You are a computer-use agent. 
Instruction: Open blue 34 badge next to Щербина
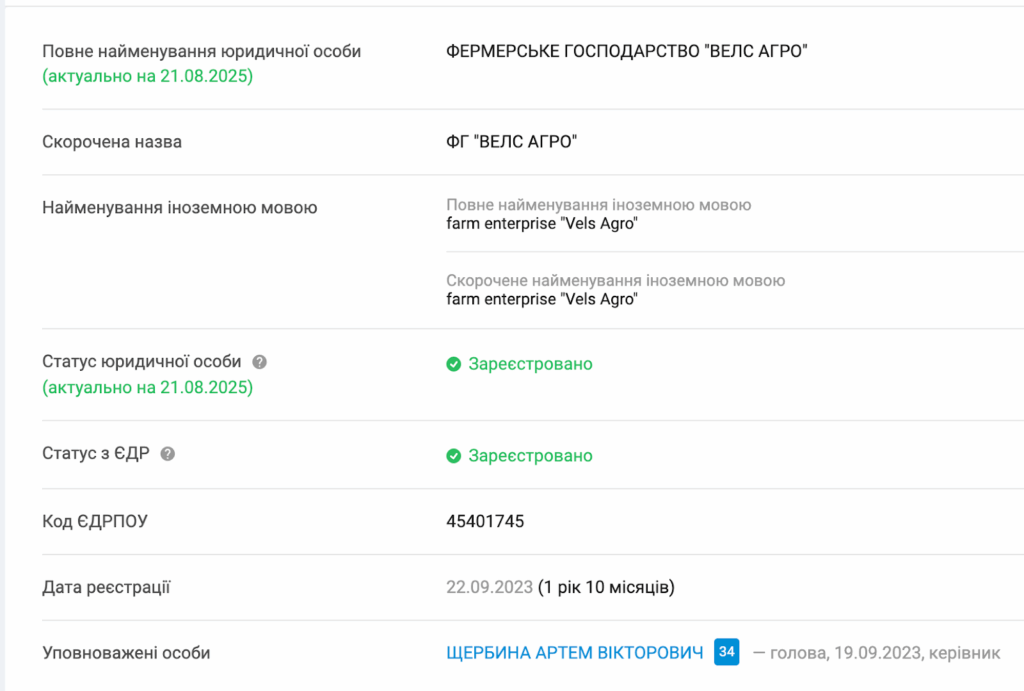[x=726, y=652]
